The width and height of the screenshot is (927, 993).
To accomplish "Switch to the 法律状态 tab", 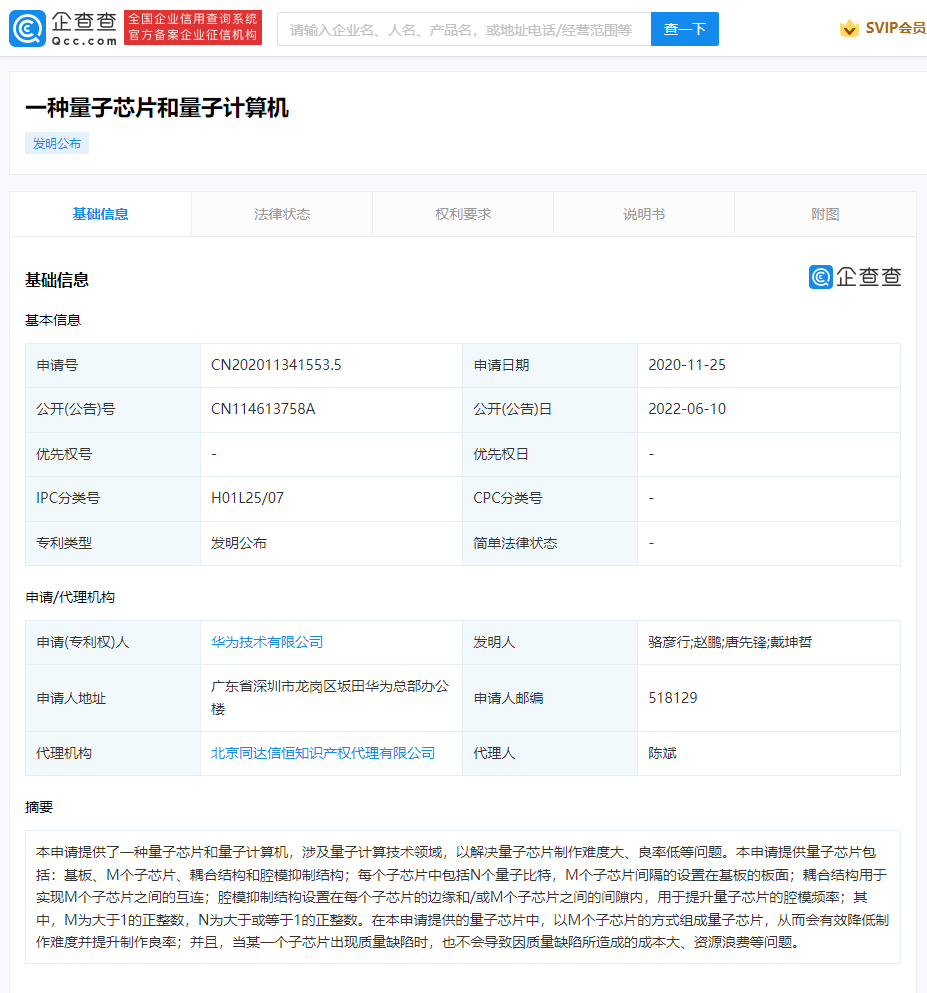I will [282, 214].
